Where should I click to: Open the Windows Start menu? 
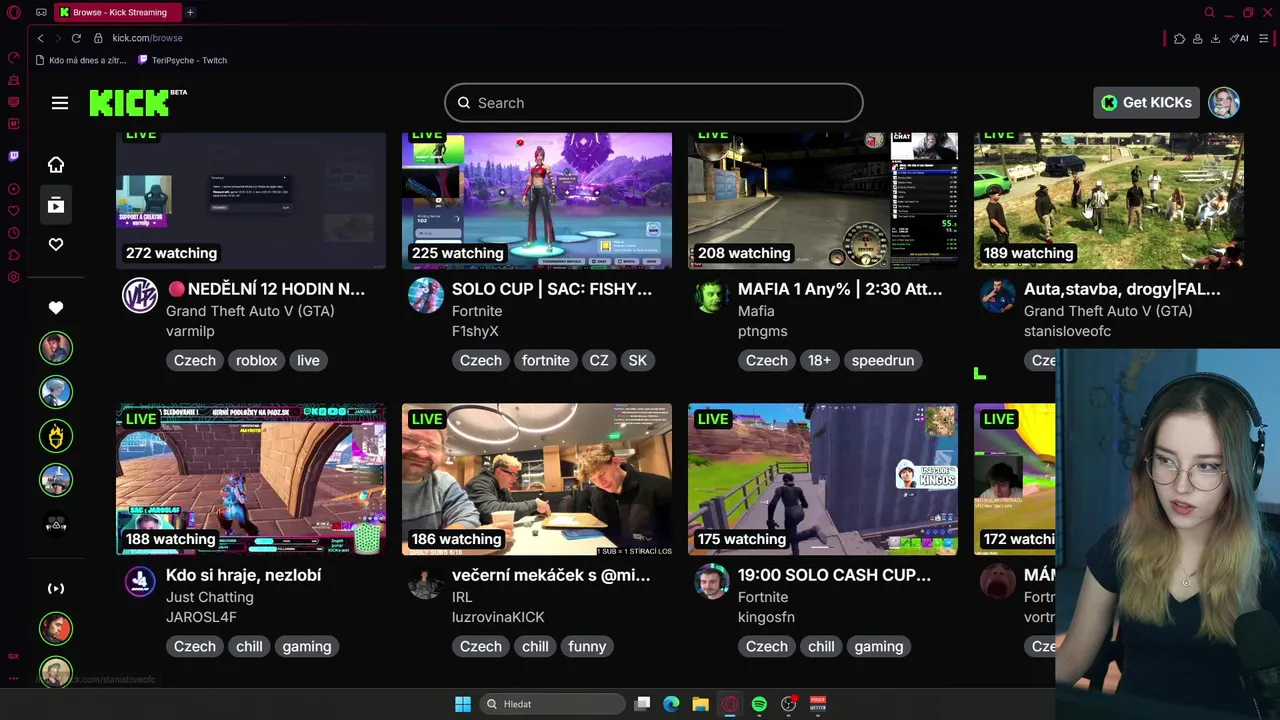[463, 704]
